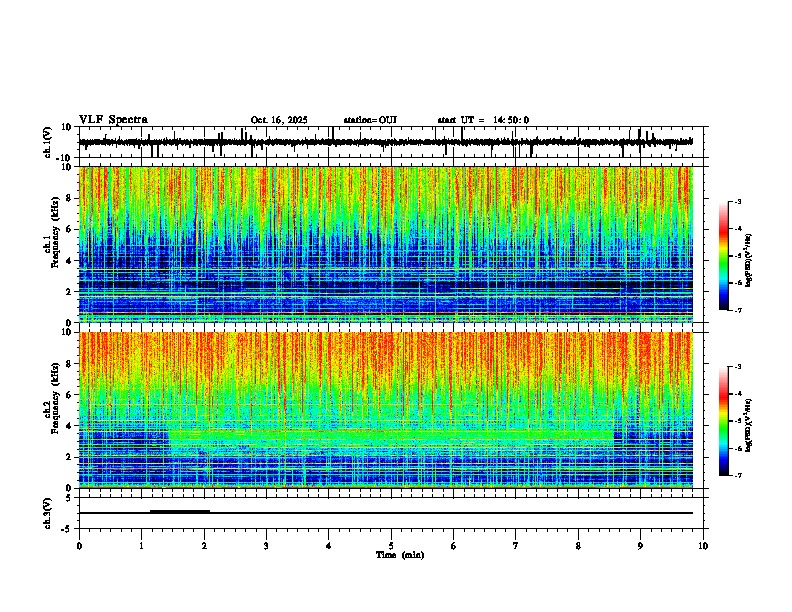
Task: Click tick label "7" on the Time axis
Action: [x=516, y=546]
